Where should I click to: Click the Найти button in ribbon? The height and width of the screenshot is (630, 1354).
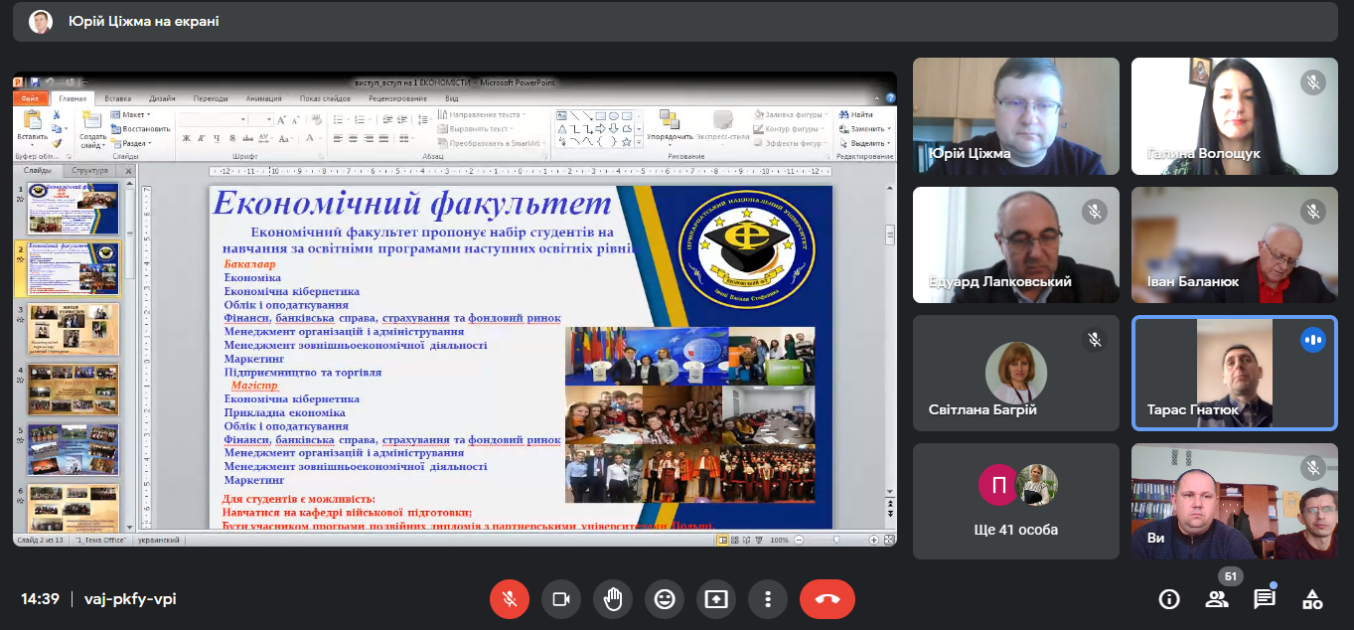click(x=861, y=115)
